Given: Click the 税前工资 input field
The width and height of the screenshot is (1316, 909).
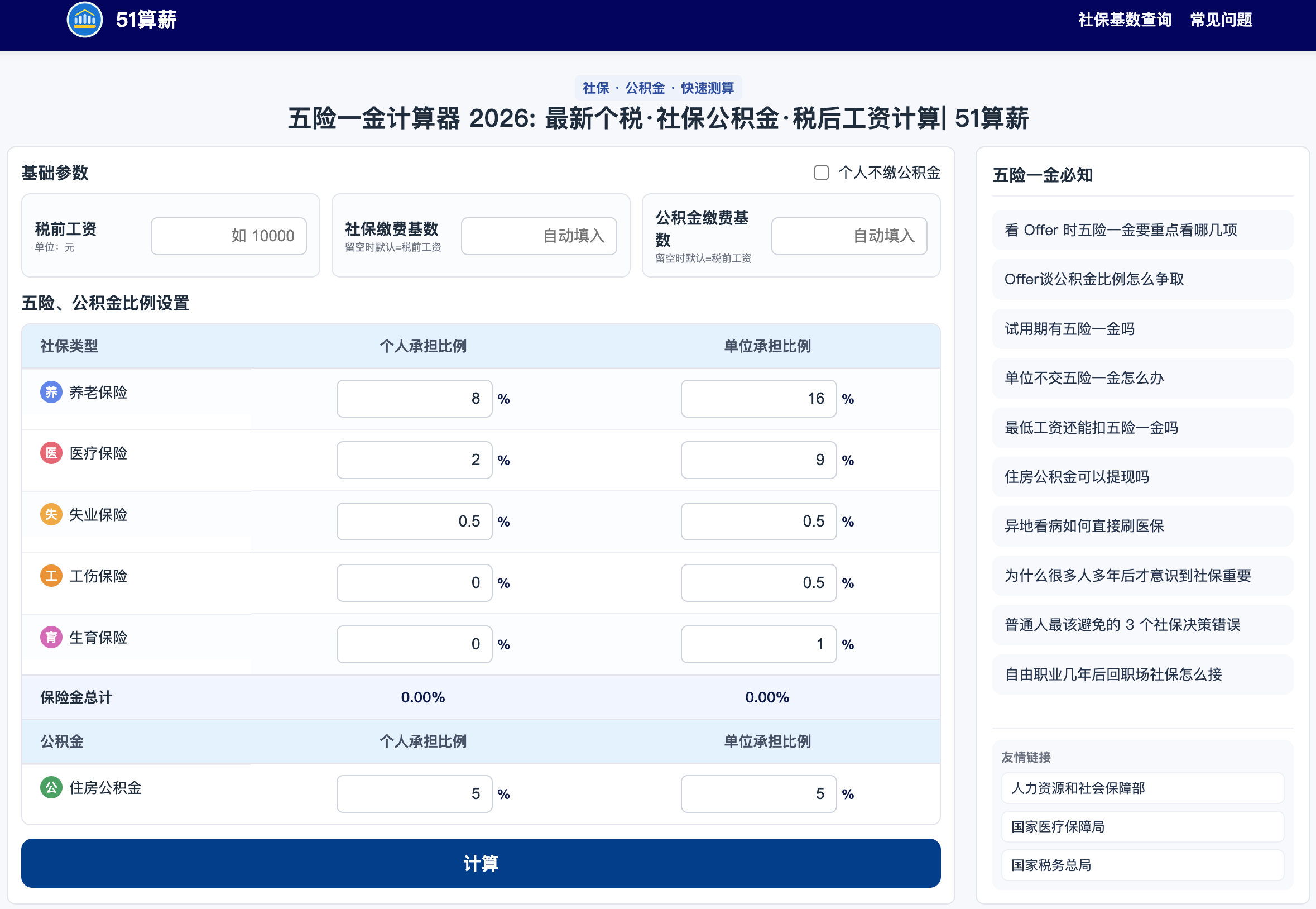Looking at the screenshot, I should 228,235.
